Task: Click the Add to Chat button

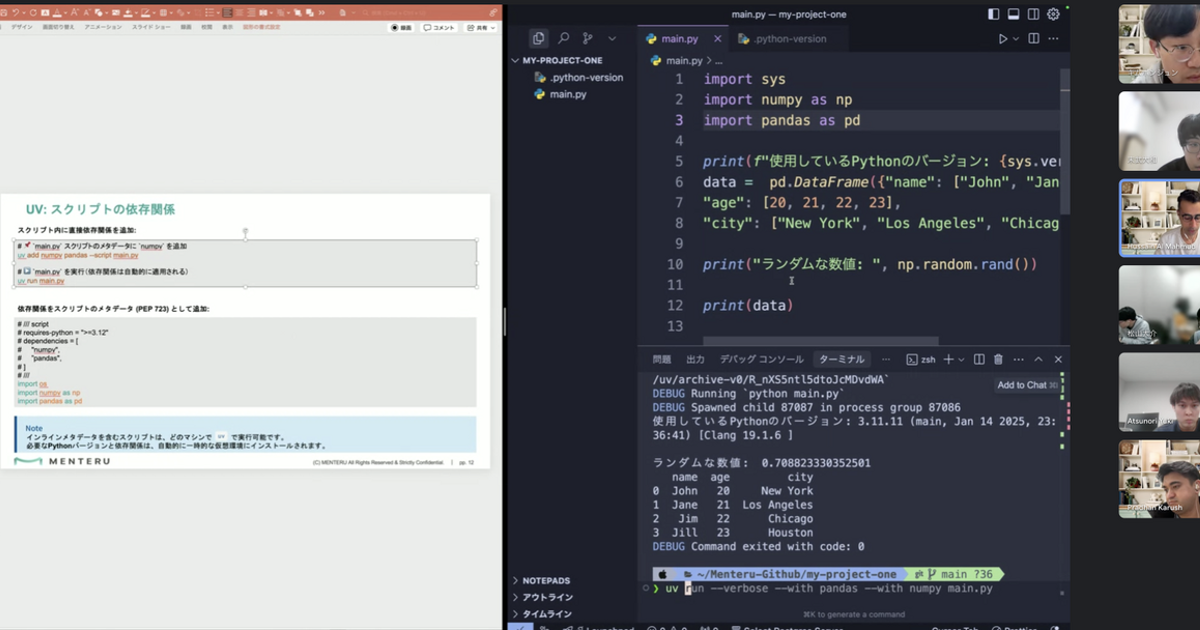Action: click(1022, 385)
